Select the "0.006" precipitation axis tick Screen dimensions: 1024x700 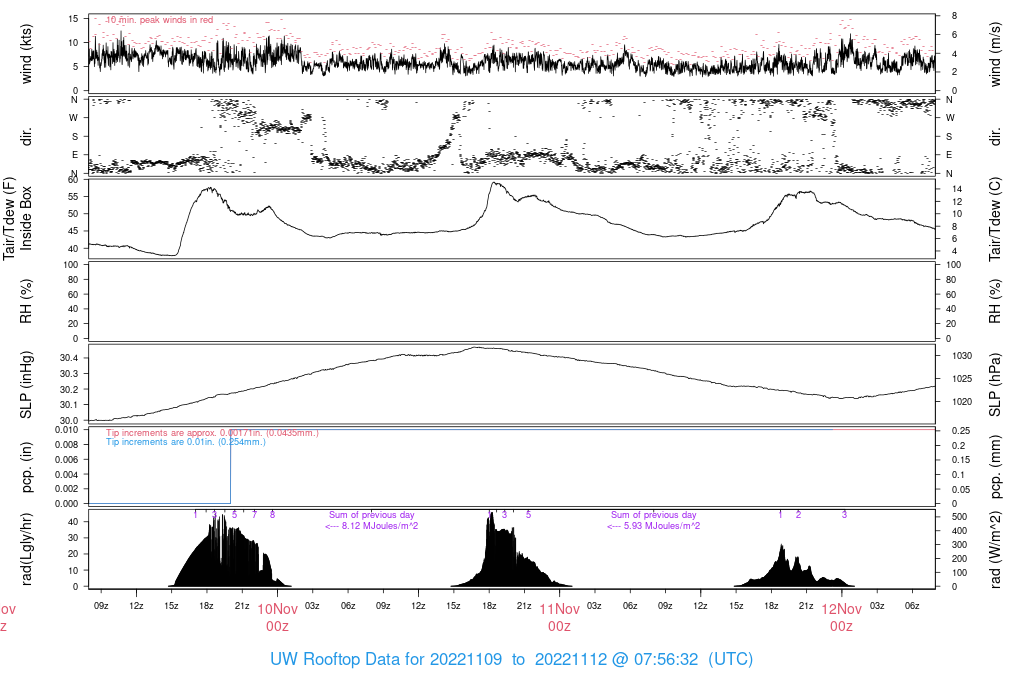point(67,460)
